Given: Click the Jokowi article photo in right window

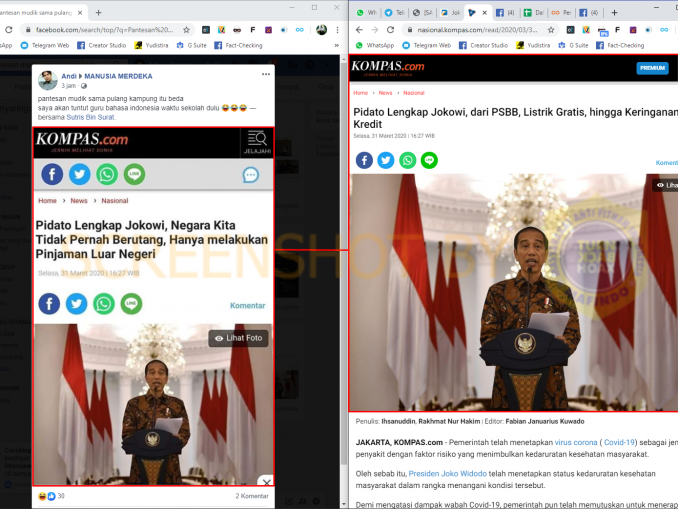Looking at the screenshot, I should point(513,292).
